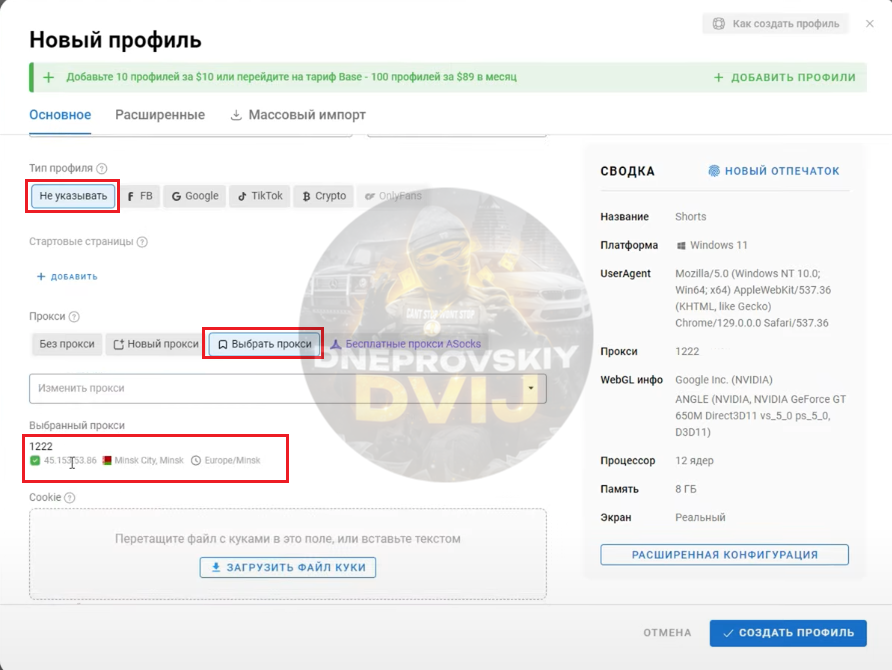
Task: Click the Windows 11 platform value
Action: click(712, 245)
